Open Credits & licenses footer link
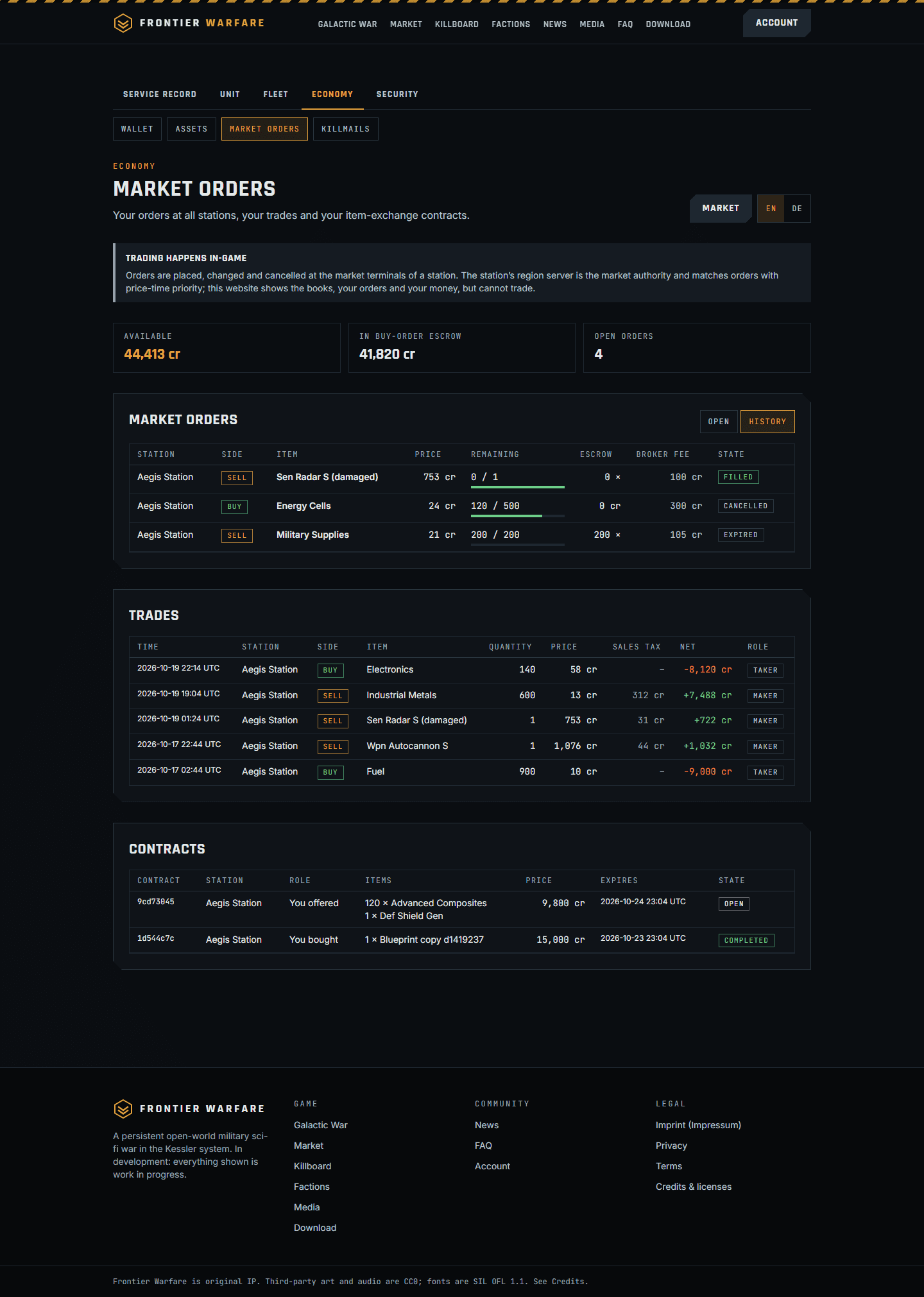This screenshot has width=924, height=1297. pos(694,1187)
